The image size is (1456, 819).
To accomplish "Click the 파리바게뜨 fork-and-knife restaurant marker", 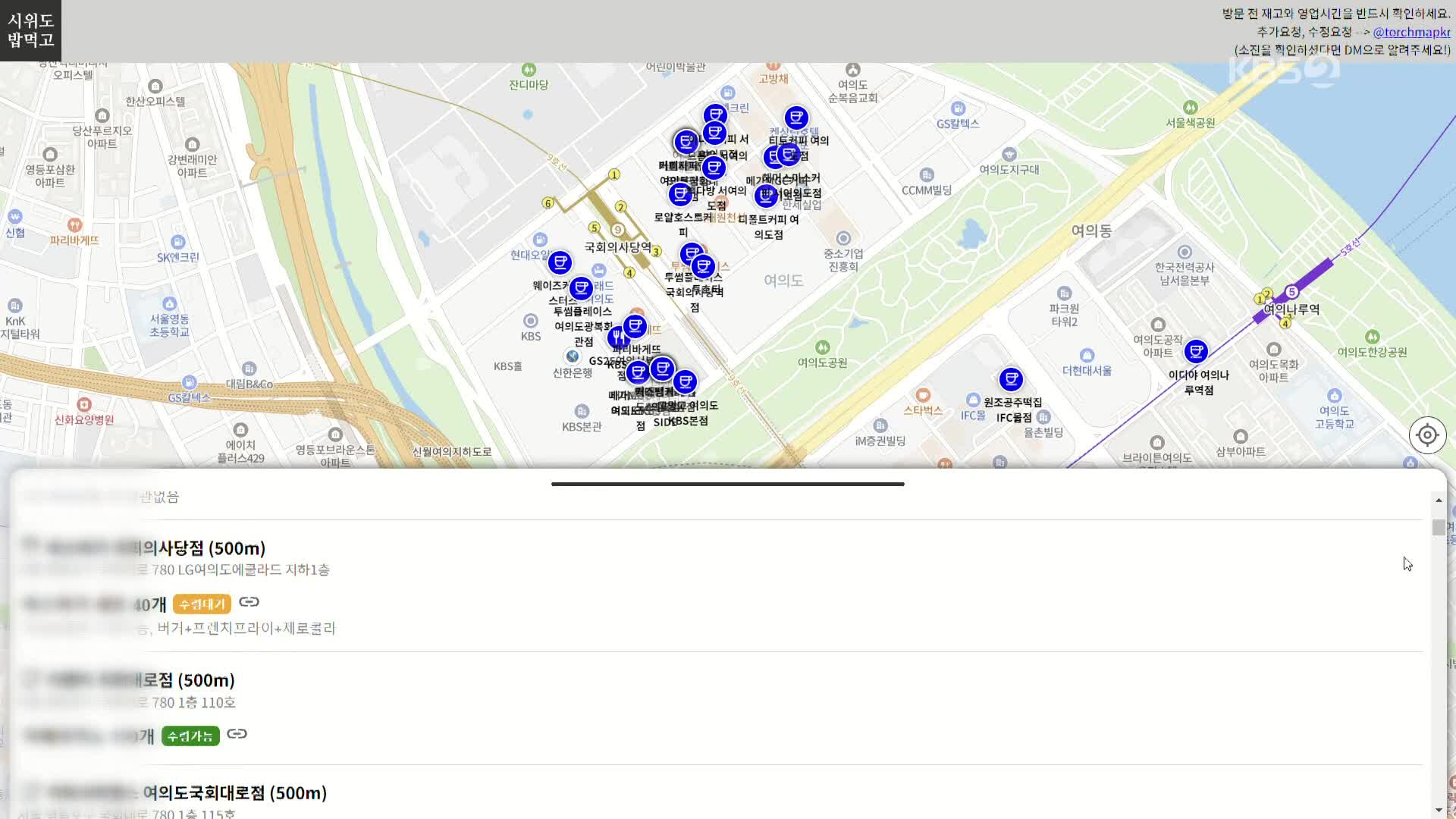I will click(617, 337).
